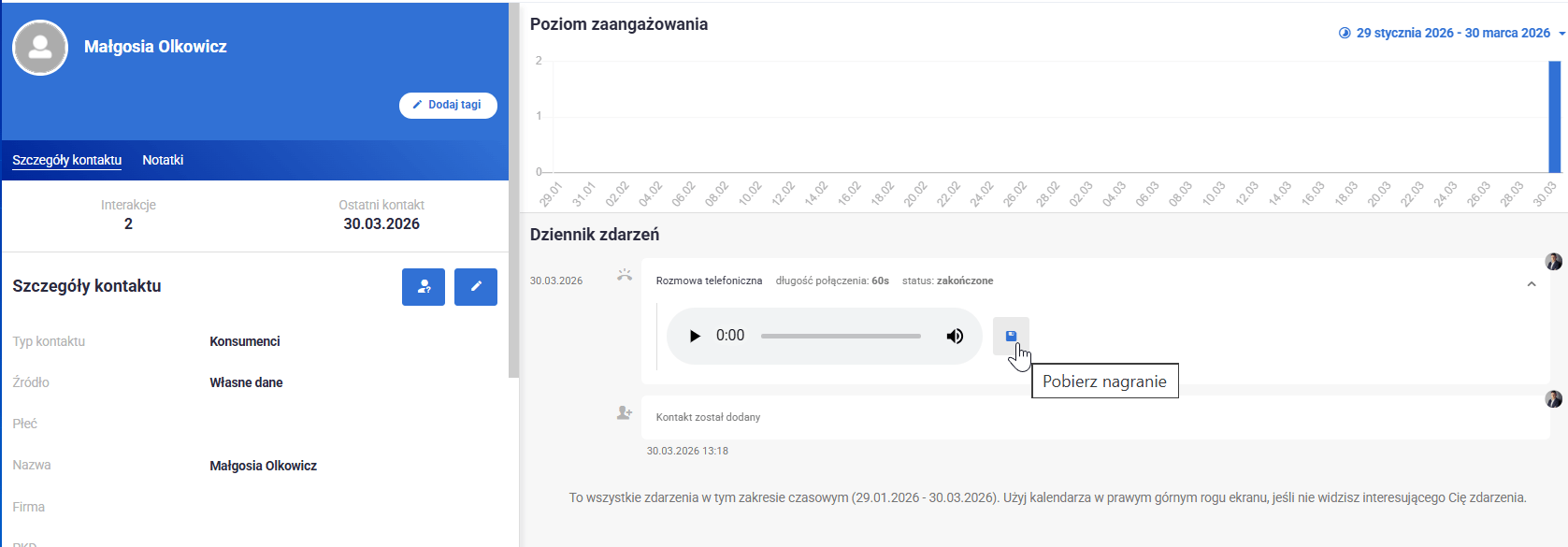Click the audio recording progress slider

click(x=841, y=336)
